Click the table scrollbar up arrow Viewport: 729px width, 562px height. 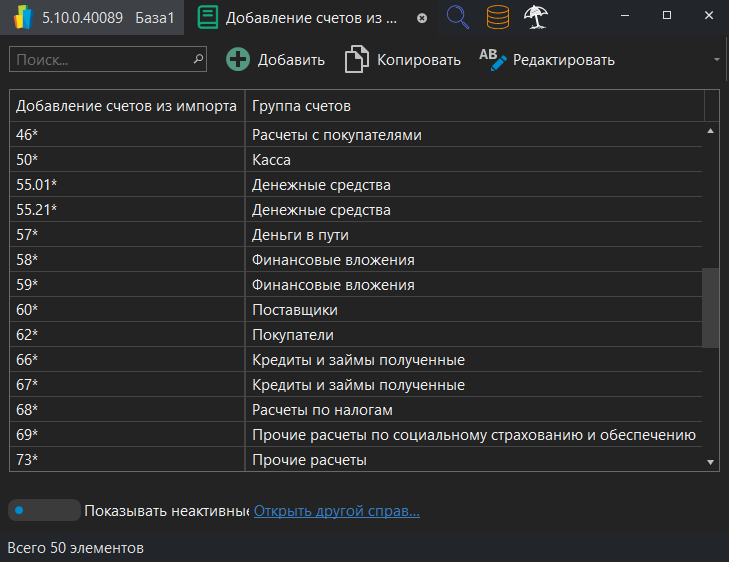[710, 131]
